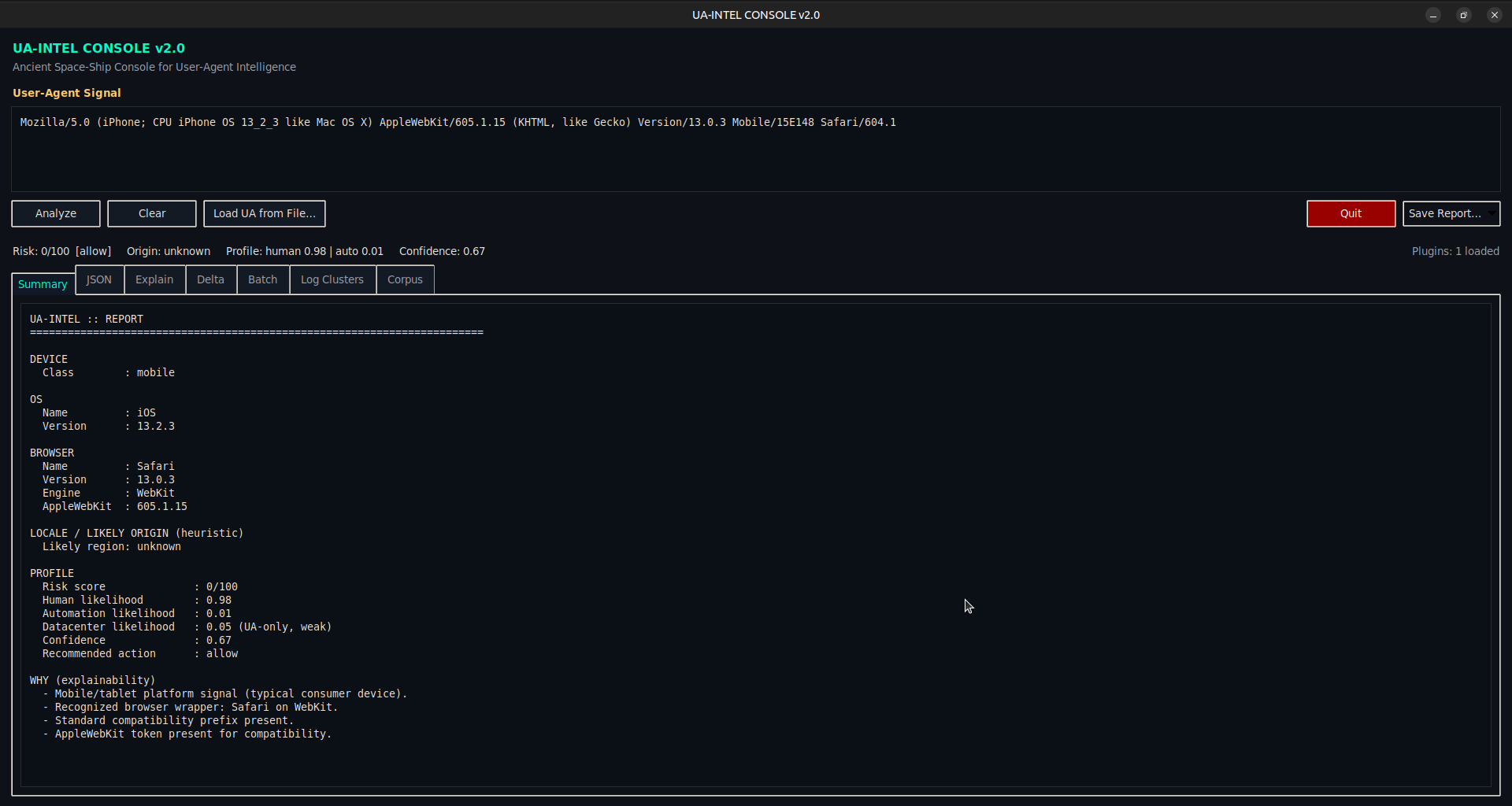Click the Confidence: 0.67 status label

point(442,251)
